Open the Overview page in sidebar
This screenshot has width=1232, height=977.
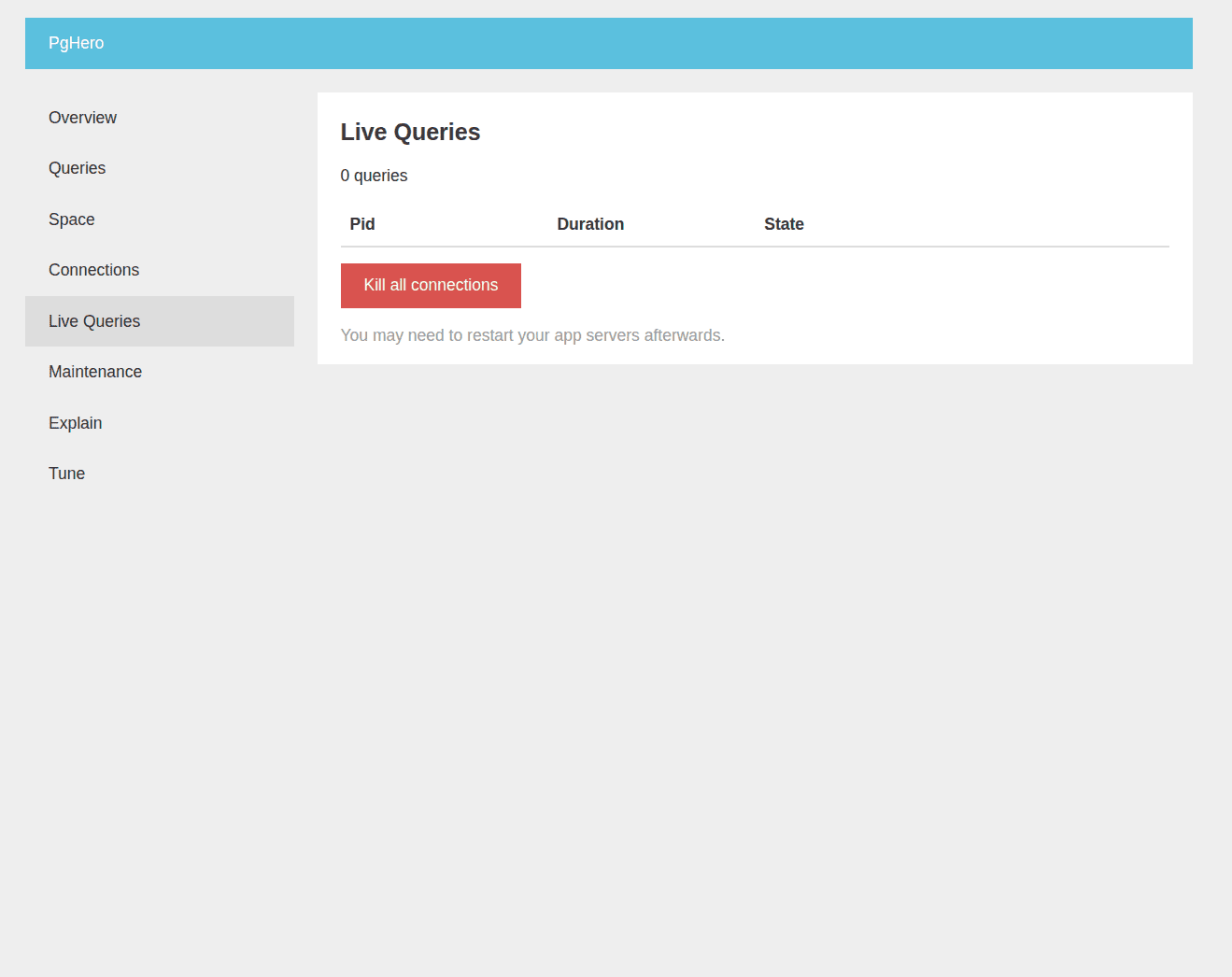(82, 118)
